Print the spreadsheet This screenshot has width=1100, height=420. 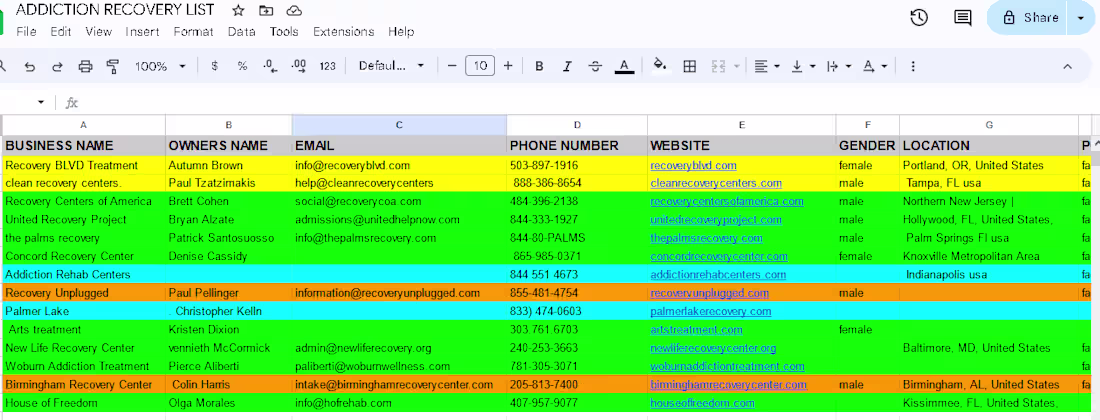tap(86, 66)
